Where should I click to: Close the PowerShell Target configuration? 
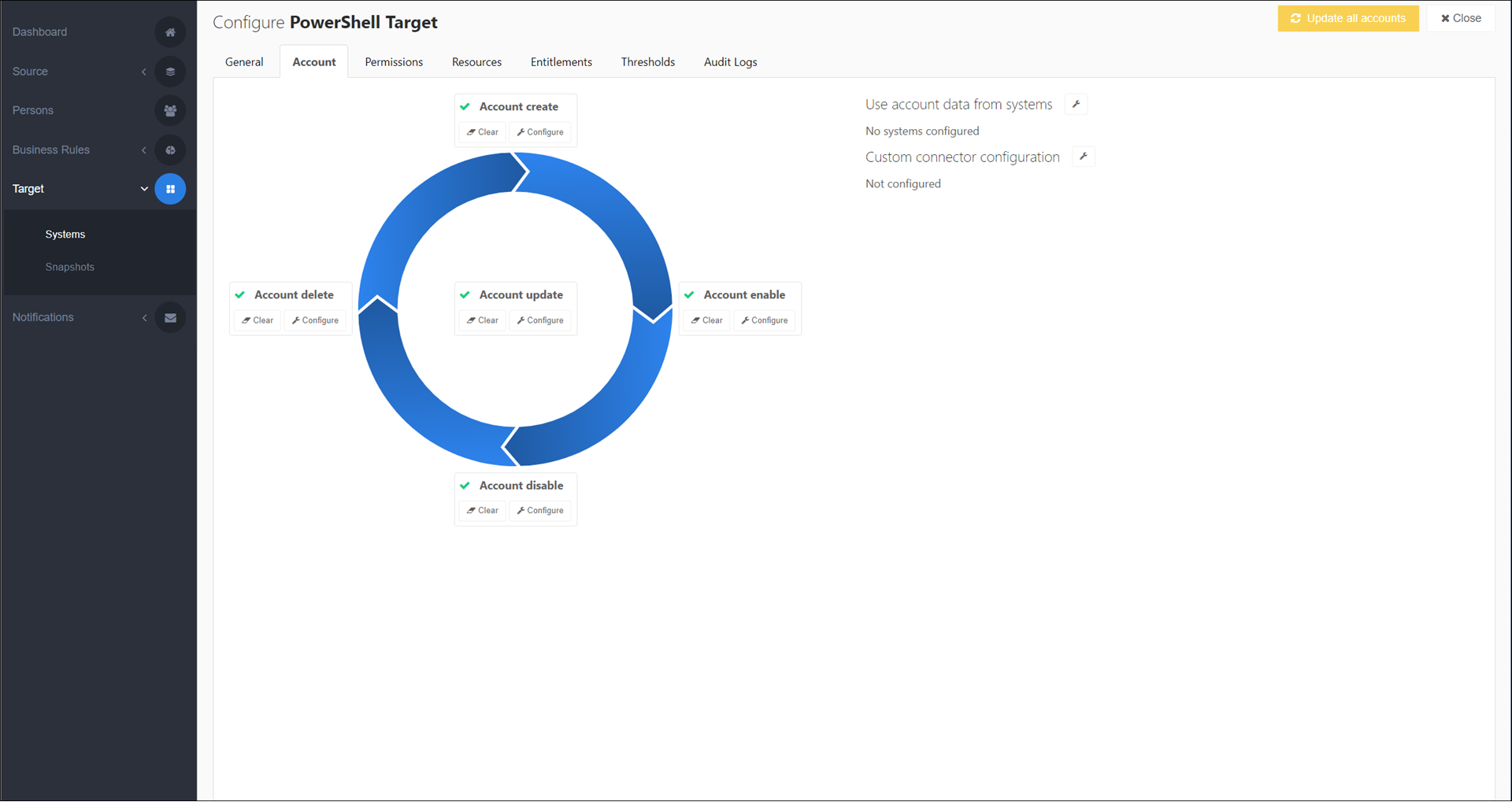click(1461, 18)
